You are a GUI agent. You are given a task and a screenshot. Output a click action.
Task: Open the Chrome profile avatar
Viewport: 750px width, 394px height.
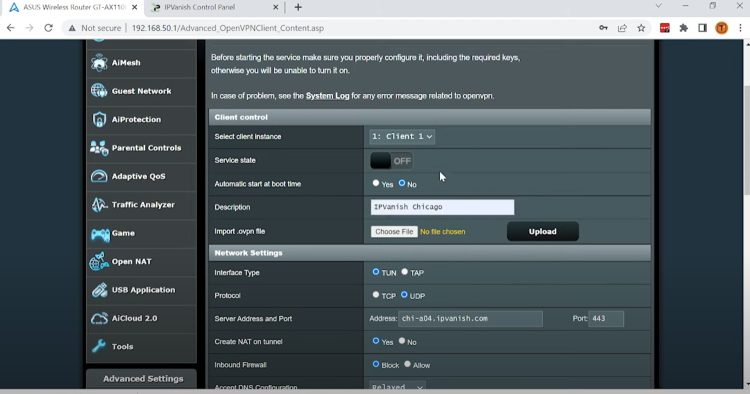(x=721, y=28)
